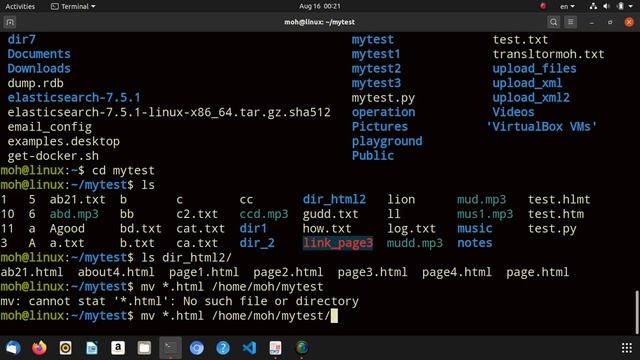Open the Files manager from the dock
Image resolution: width=640 pixels, height=360 pixels.
click(144, 348)
